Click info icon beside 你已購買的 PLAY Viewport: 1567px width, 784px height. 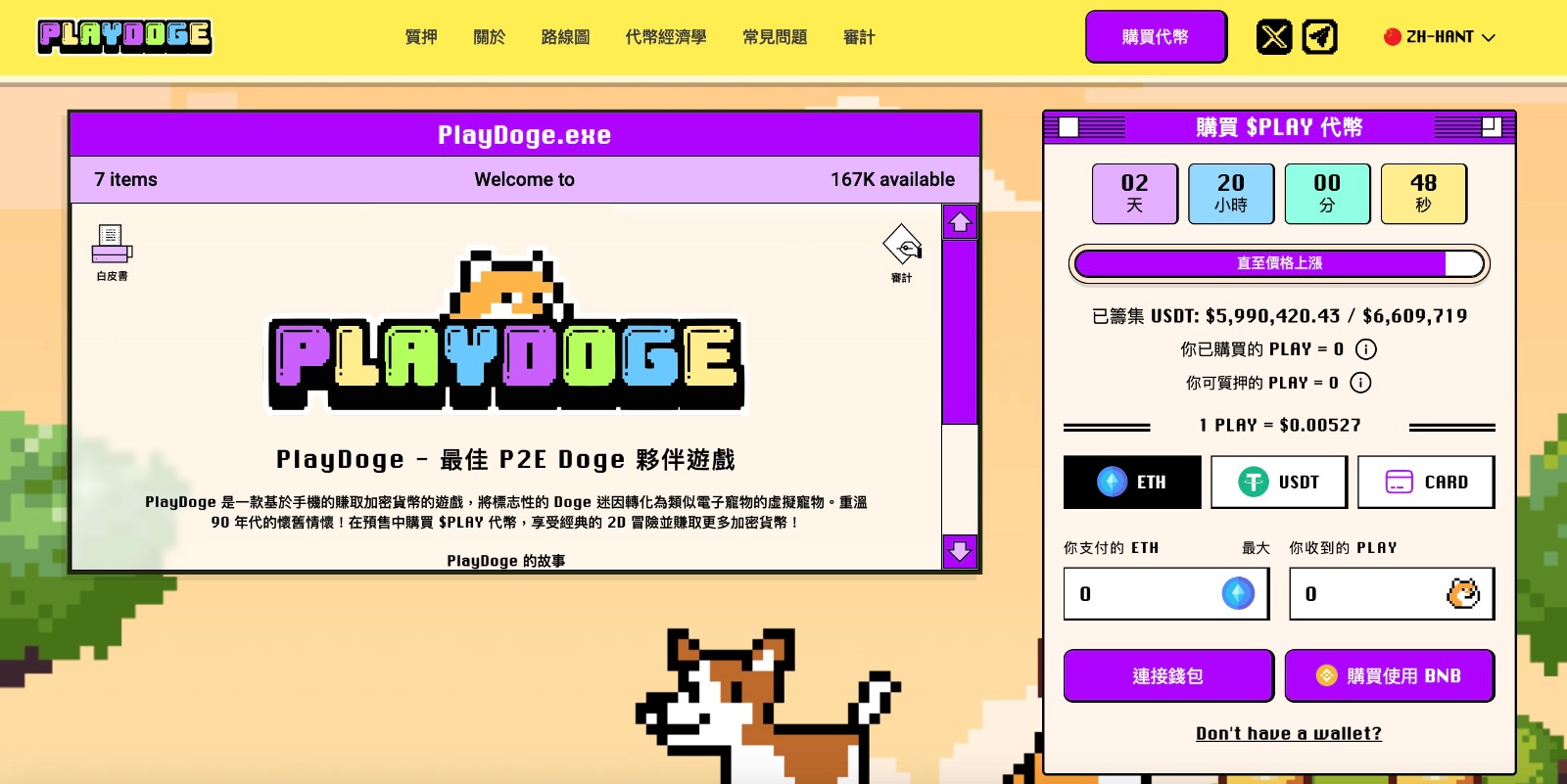point(1366,349)
